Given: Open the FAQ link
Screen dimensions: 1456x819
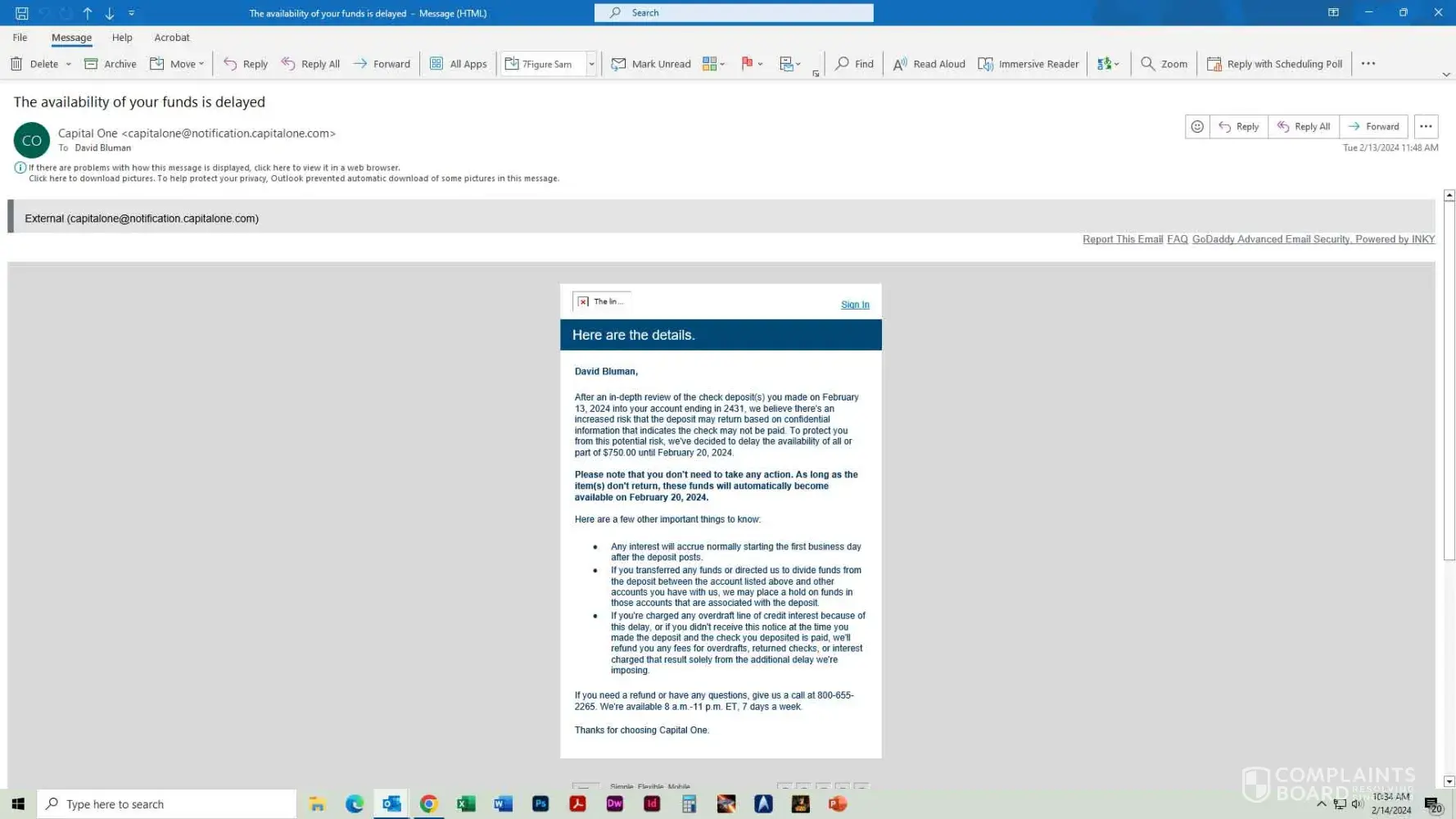Looking at the screenshot, I should (x=1178, y=239).
